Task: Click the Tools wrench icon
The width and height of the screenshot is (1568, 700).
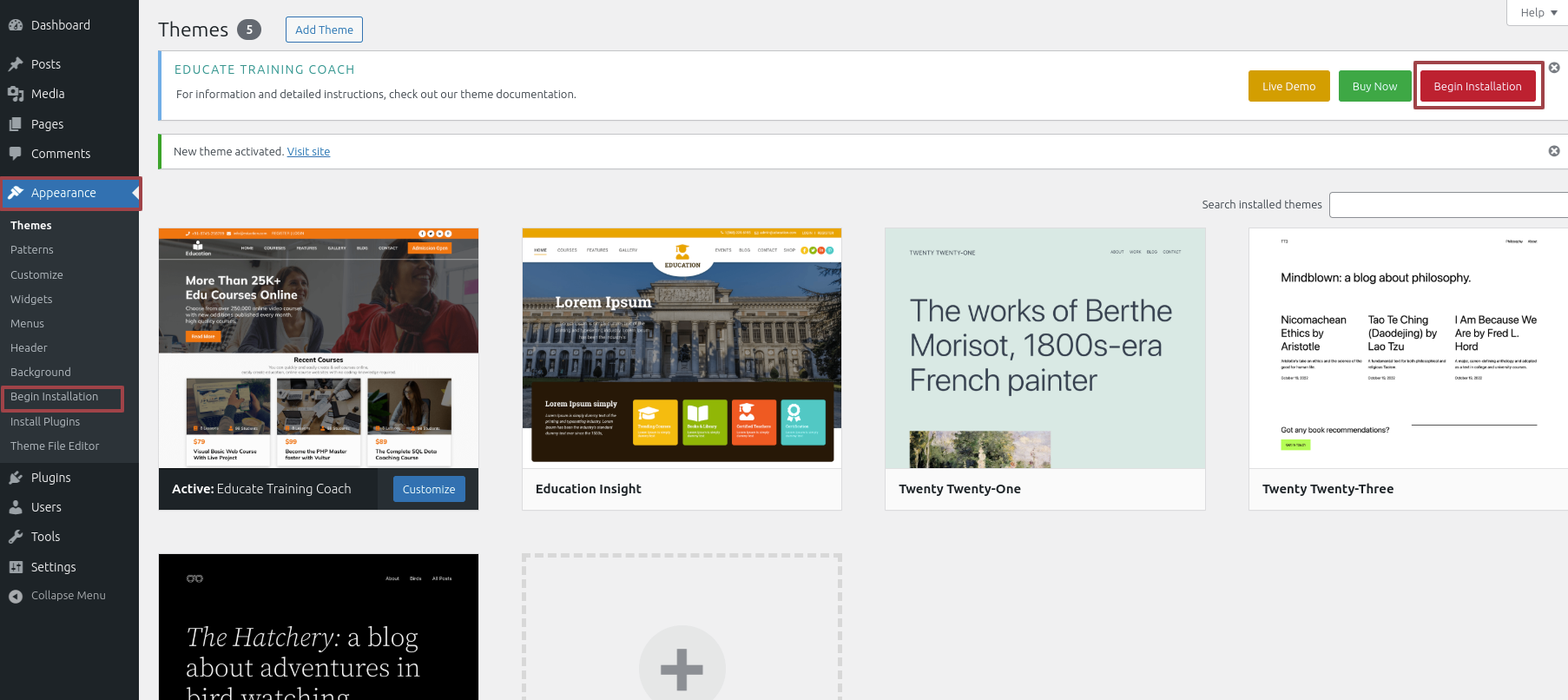Action: pyautogui.click(x=16, y=537)
